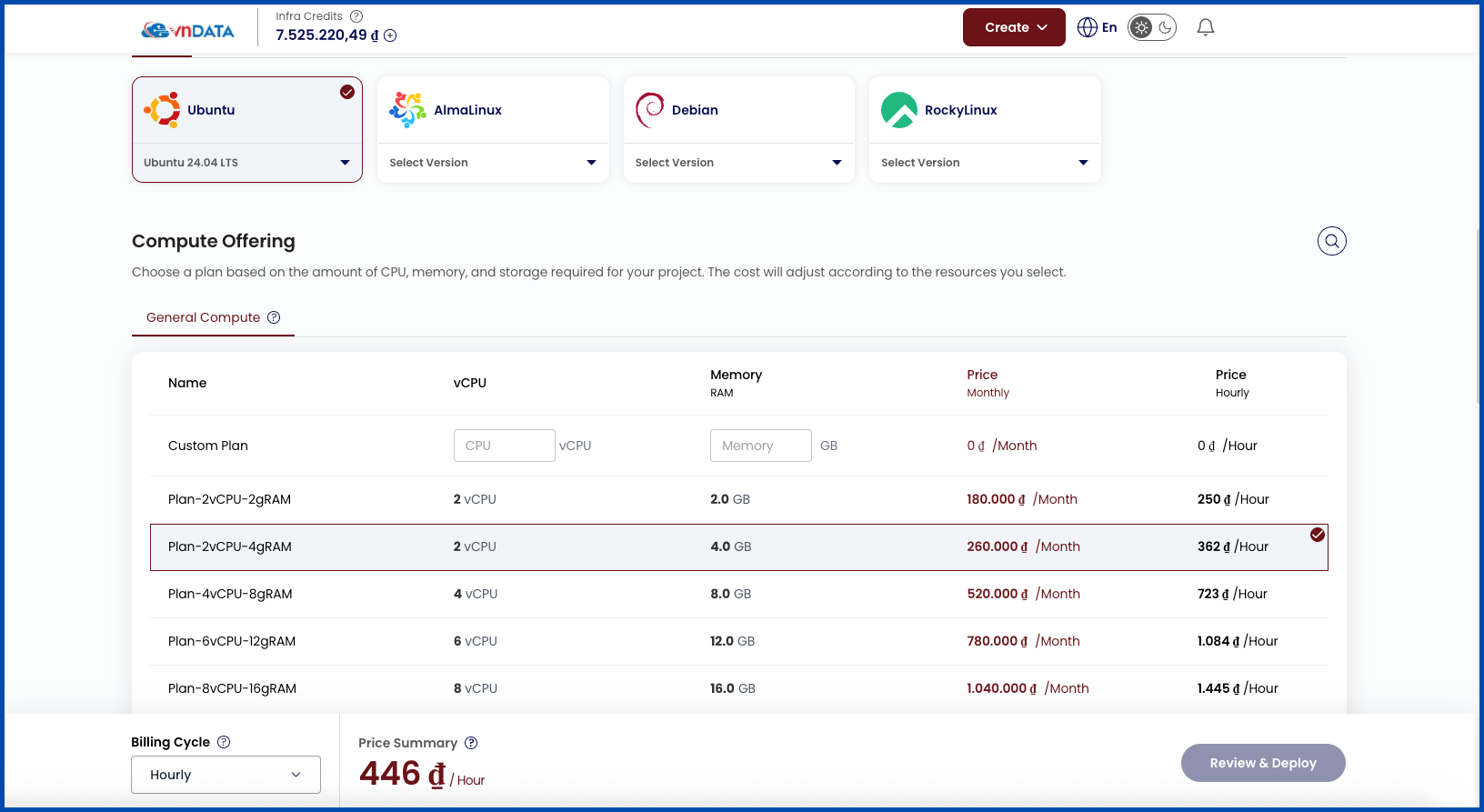Select Plan-2vCPU-4gRAM row
The height and width of the screenshot is (812, 1484).
739,547
